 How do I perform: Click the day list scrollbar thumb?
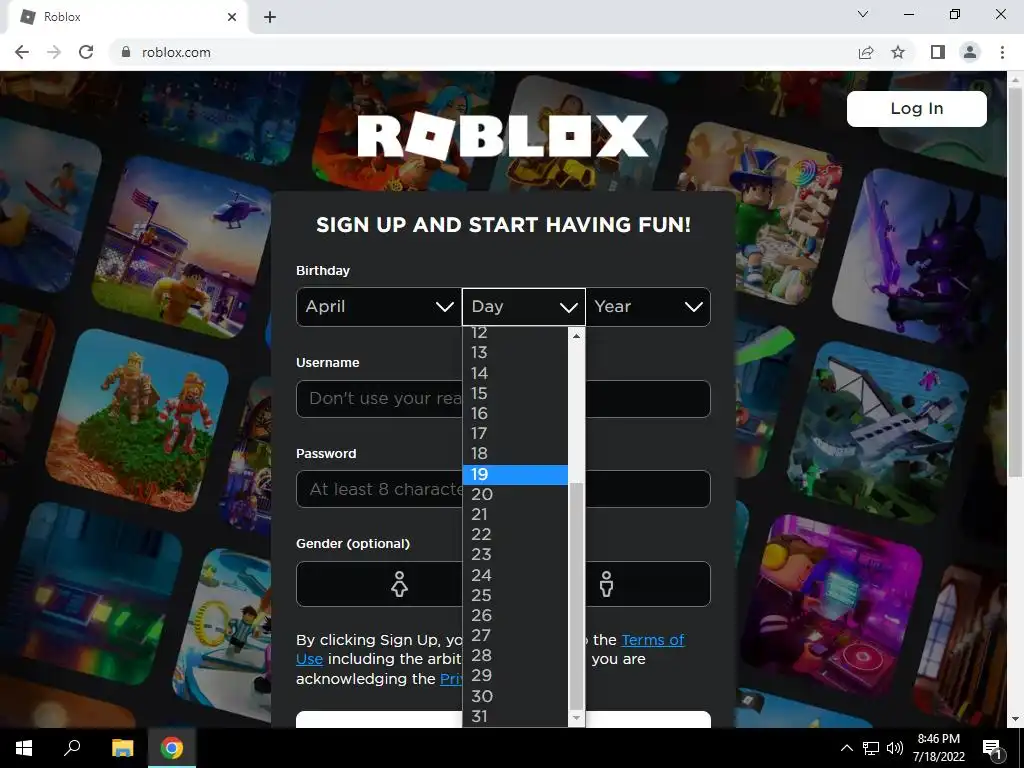[x=576, y=596]
